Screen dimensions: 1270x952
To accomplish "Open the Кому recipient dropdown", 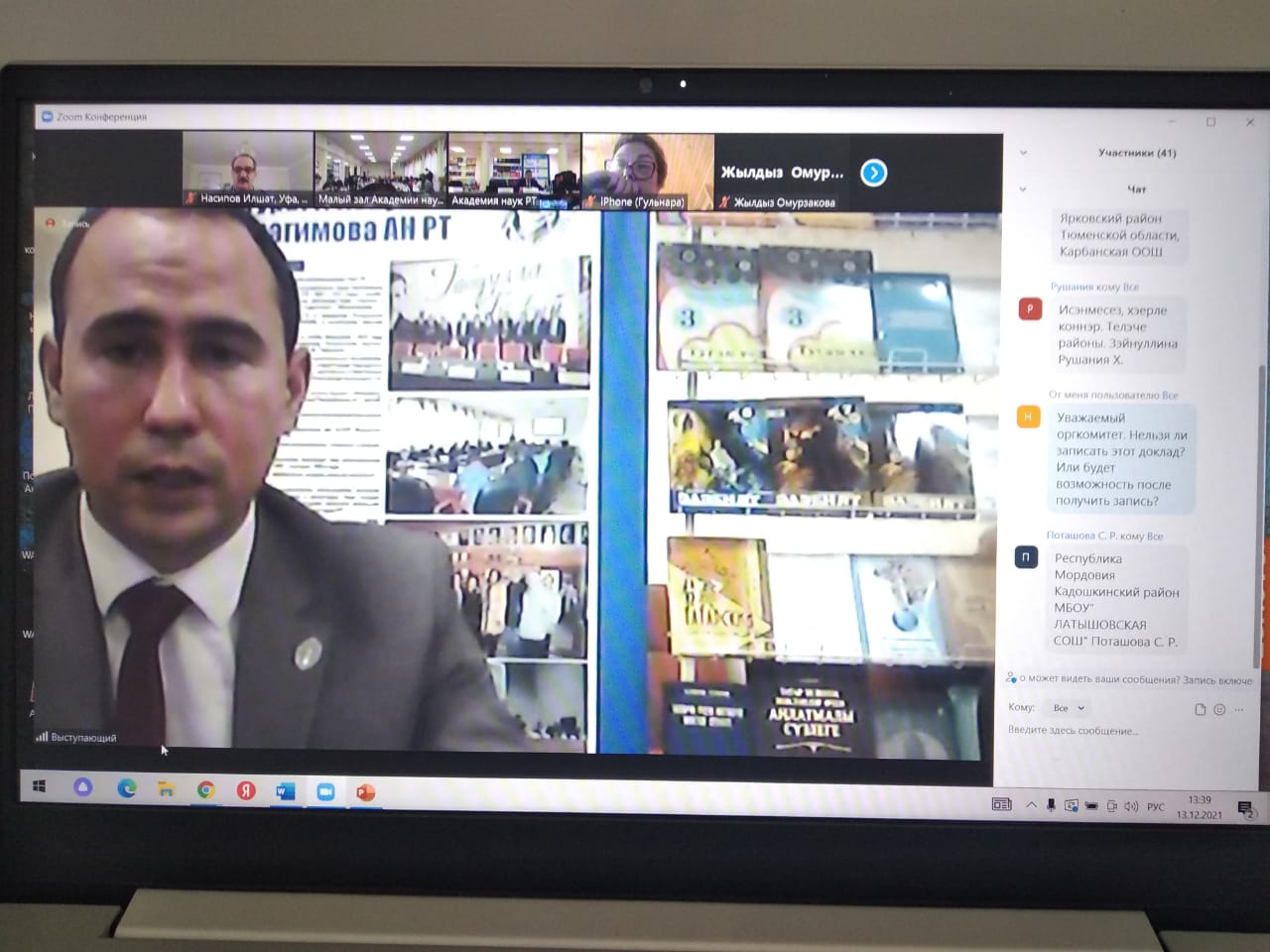I will [x=1069, y=708].
